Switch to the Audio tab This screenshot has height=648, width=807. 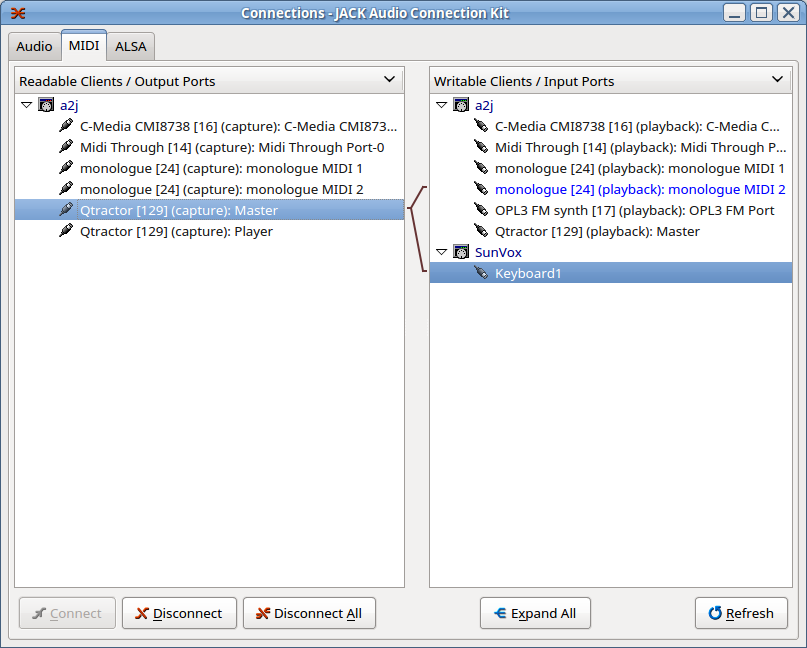(x=34, y=47)
